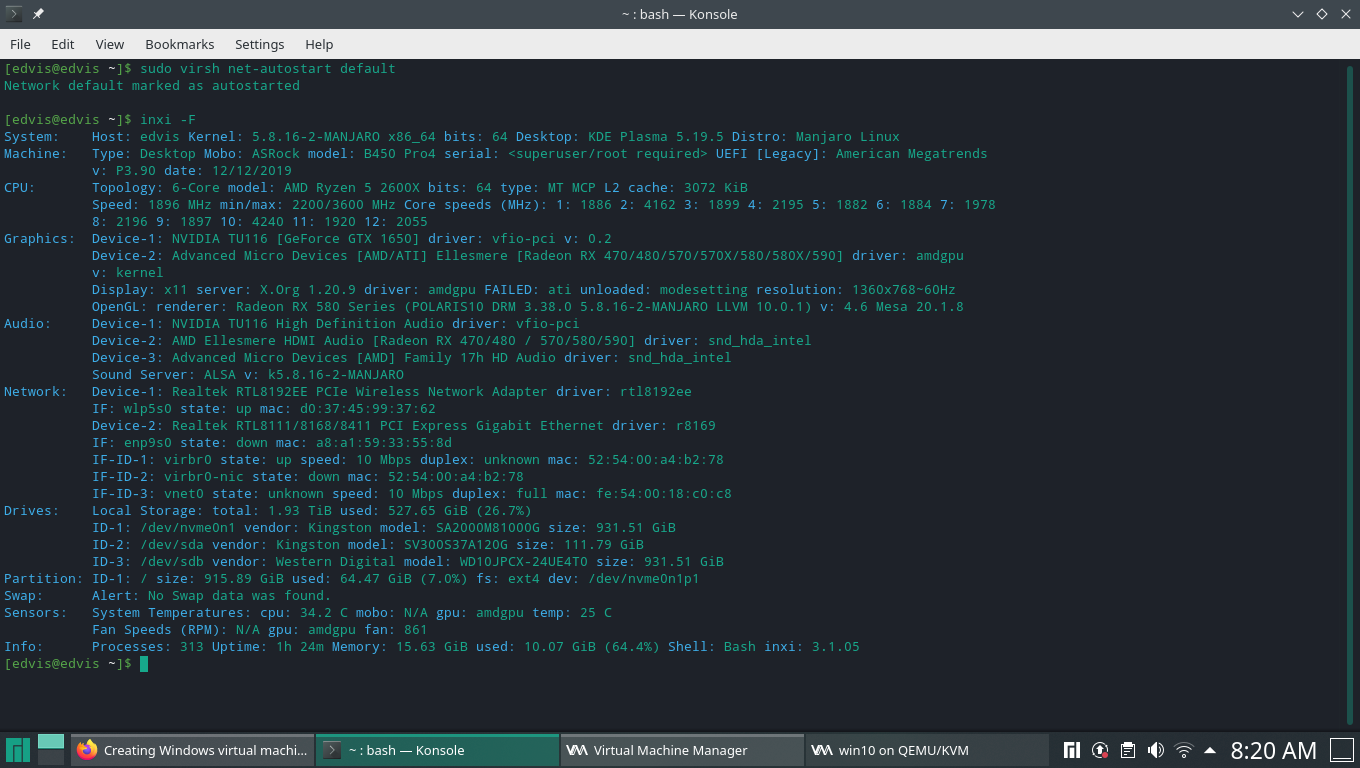Restore the Konsole window size
Screen dimensions: 1360x768
(1321, 14)
